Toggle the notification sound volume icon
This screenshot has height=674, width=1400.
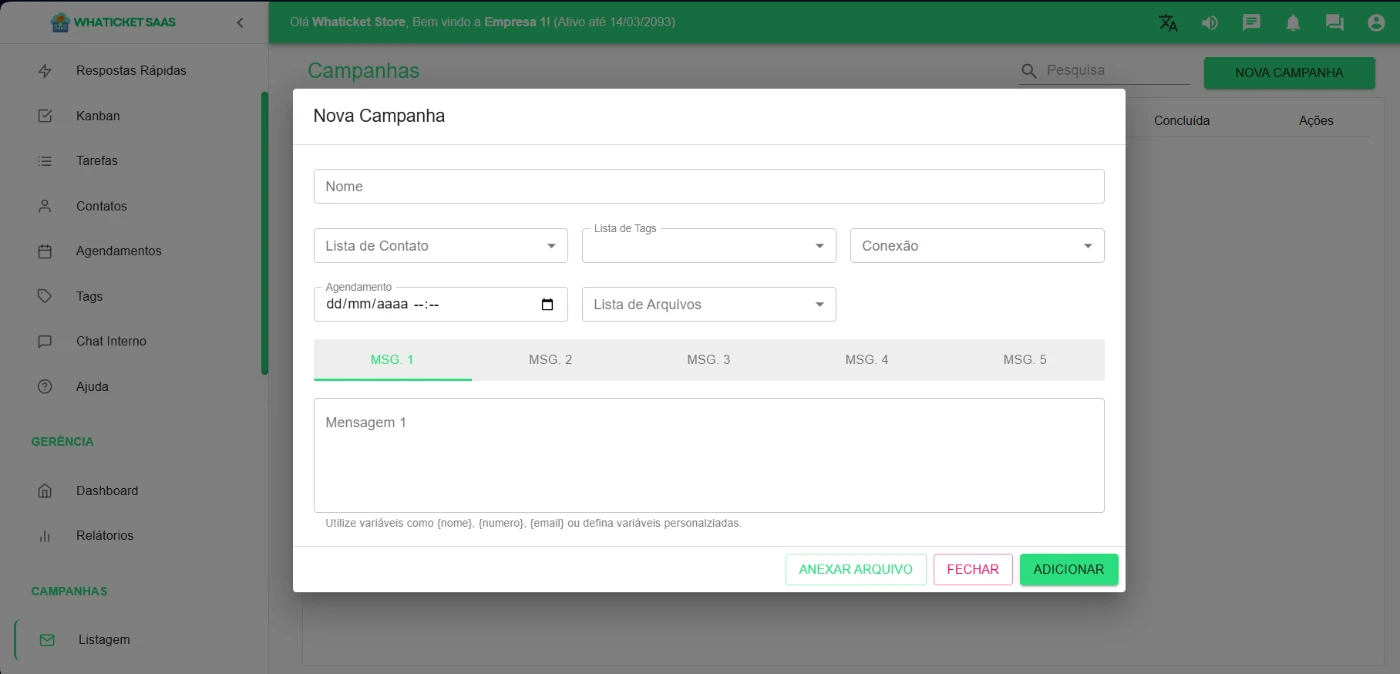[x=1209, y=22]
